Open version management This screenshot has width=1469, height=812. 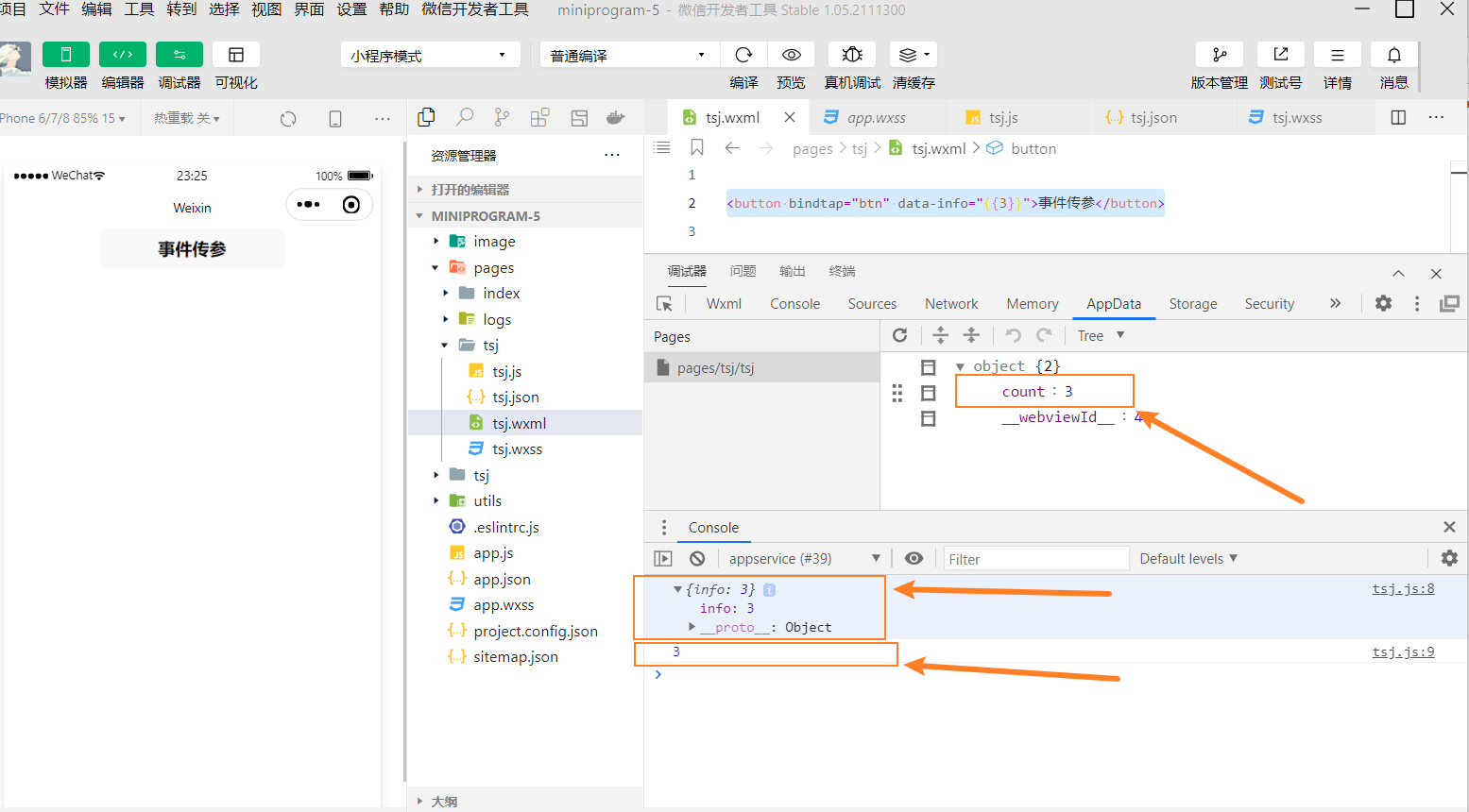(x=1220, y=55)
